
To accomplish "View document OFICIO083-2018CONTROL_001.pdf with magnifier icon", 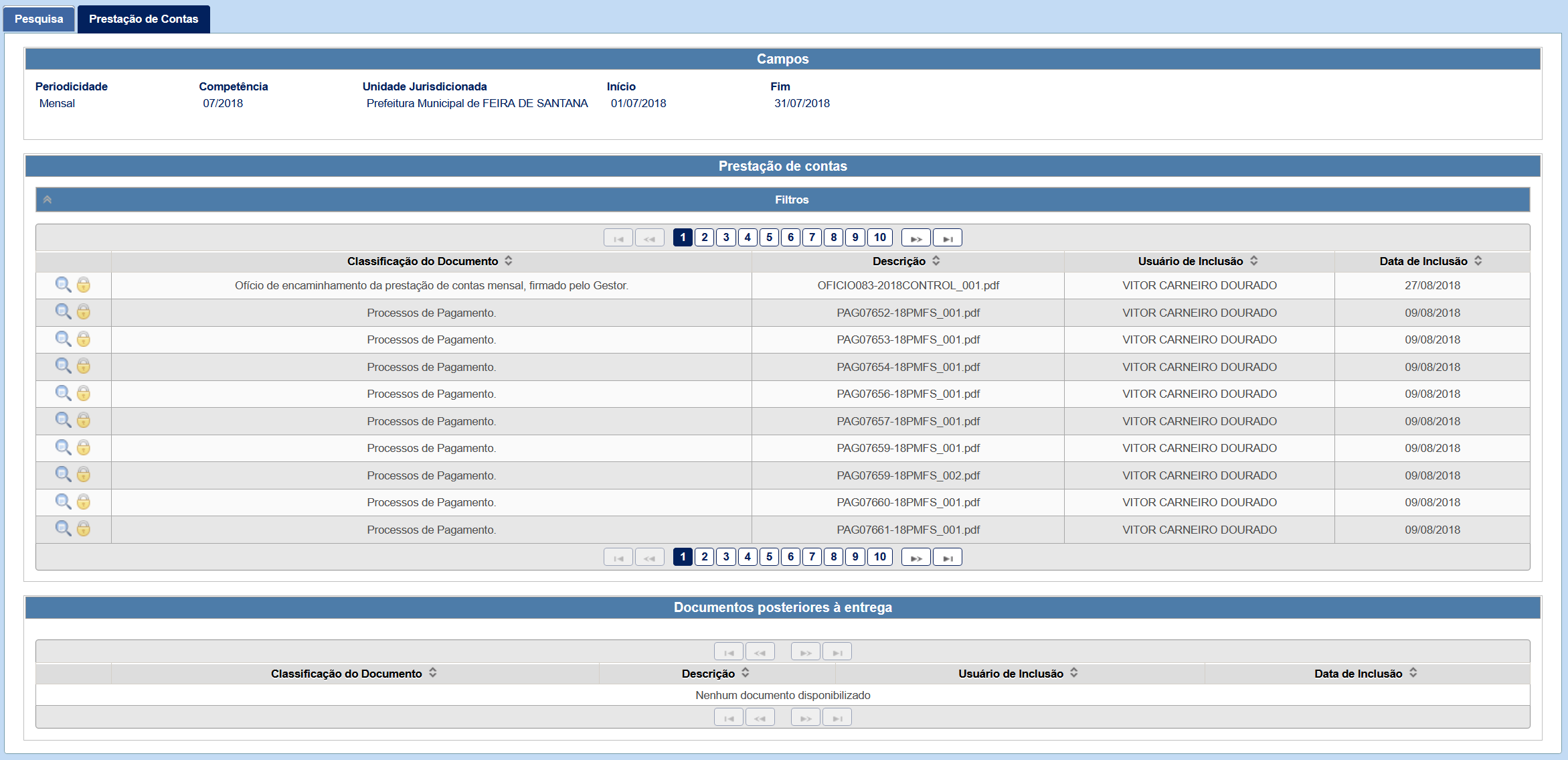I will pyautogui.click(x=63, y=285).
